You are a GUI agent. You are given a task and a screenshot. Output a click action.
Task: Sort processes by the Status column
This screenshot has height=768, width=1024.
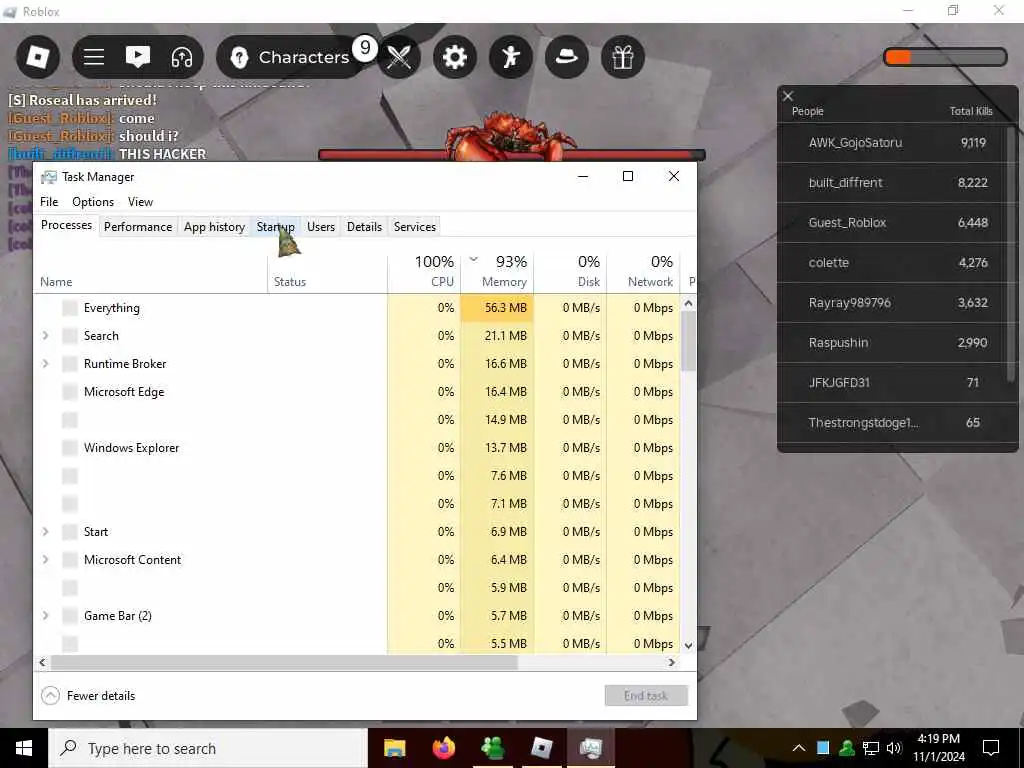[x=327, y=273]
